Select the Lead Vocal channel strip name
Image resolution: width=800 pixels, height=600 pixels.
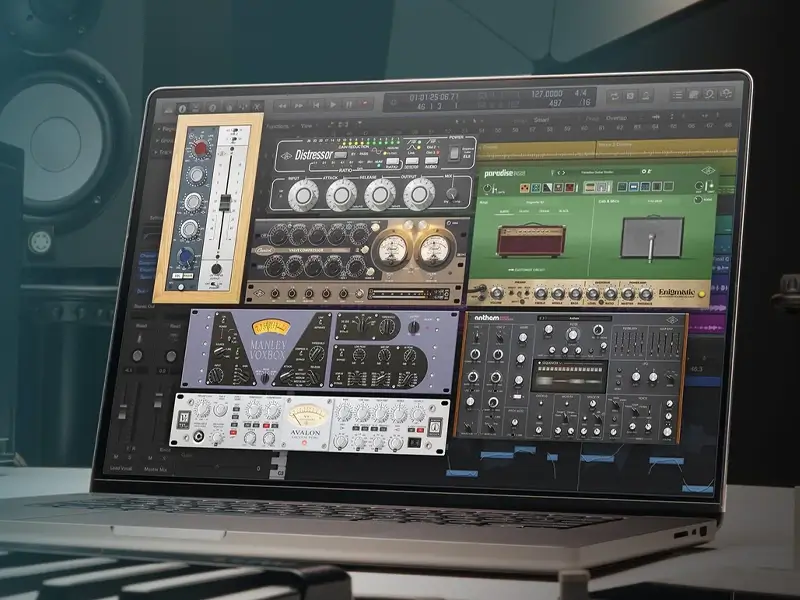tap(121, 468)
